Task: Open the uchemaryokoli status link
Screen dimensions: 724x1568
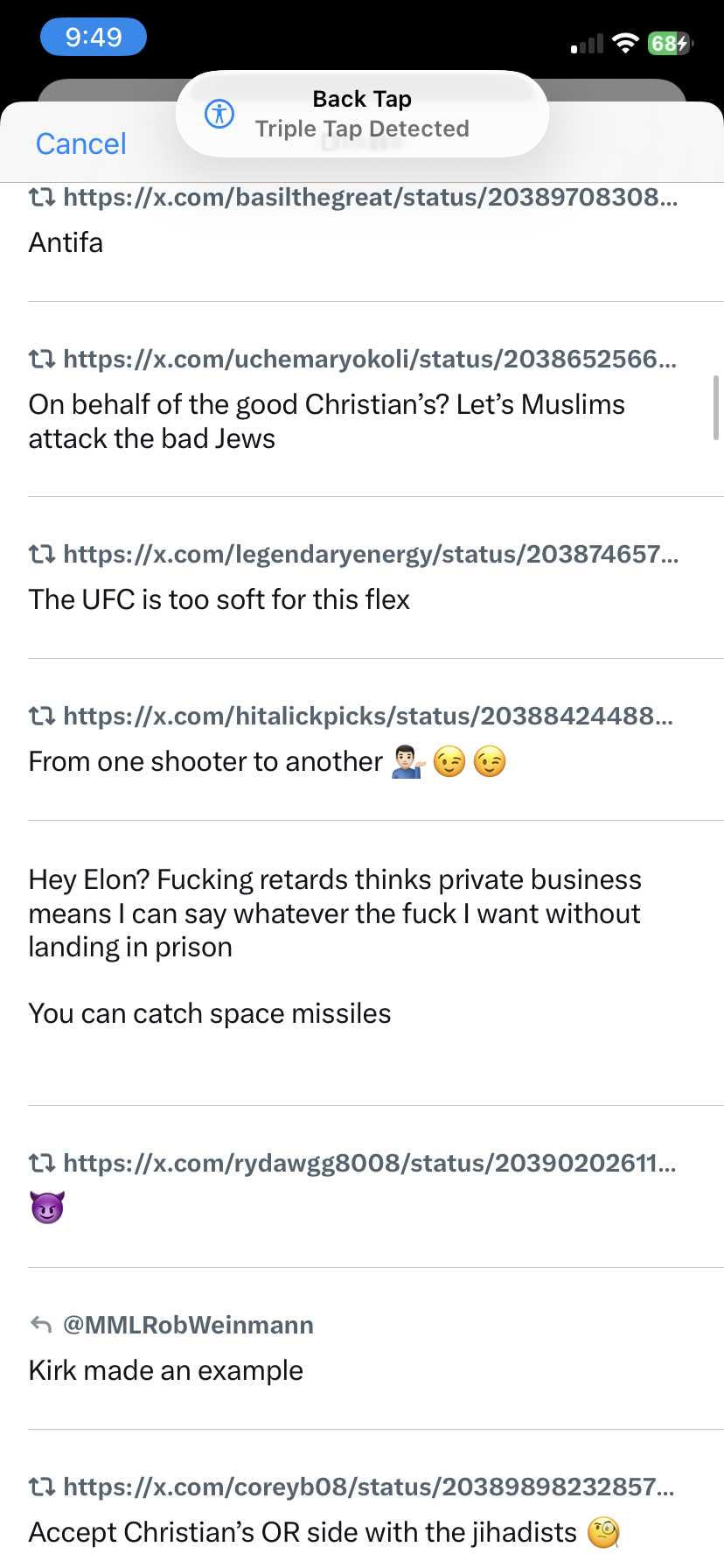Action: [371, 359]
